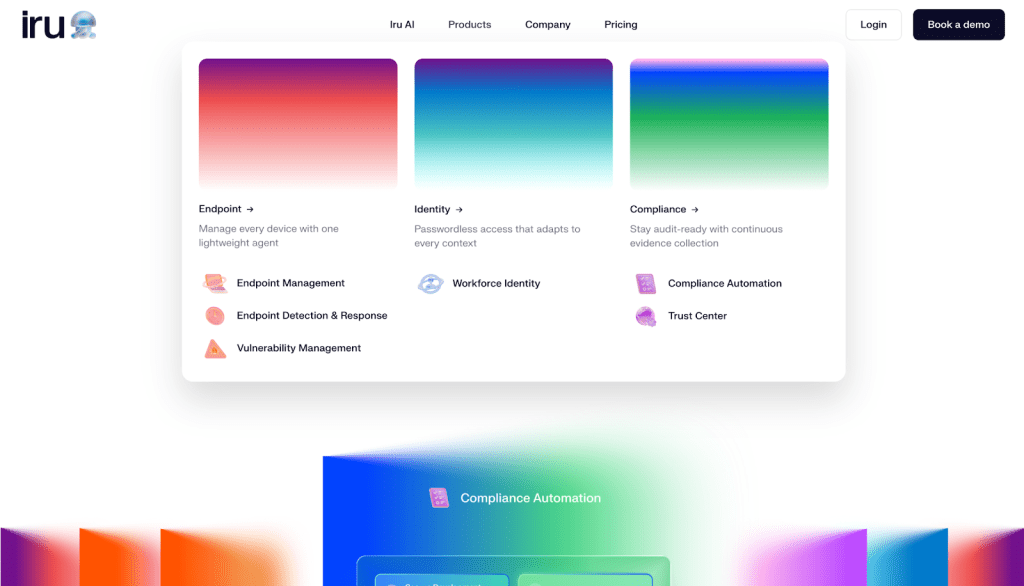1024x586 pixels.
Task: Click the Iru logo icon
Action: (x=60, y=25)
